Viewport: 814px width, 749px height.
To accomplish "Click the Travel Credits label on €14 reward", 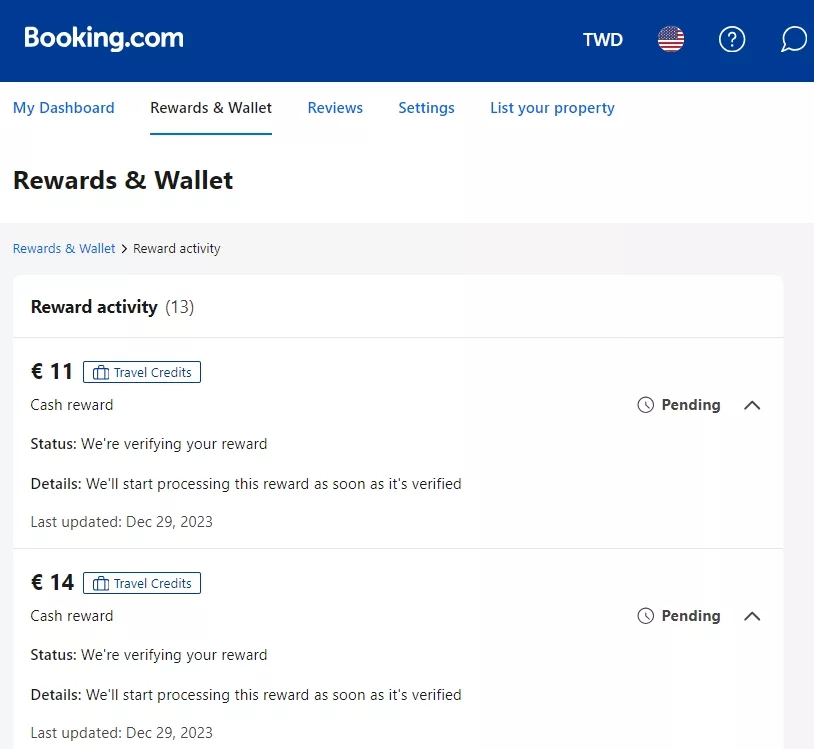I will (x=152, y=584).
